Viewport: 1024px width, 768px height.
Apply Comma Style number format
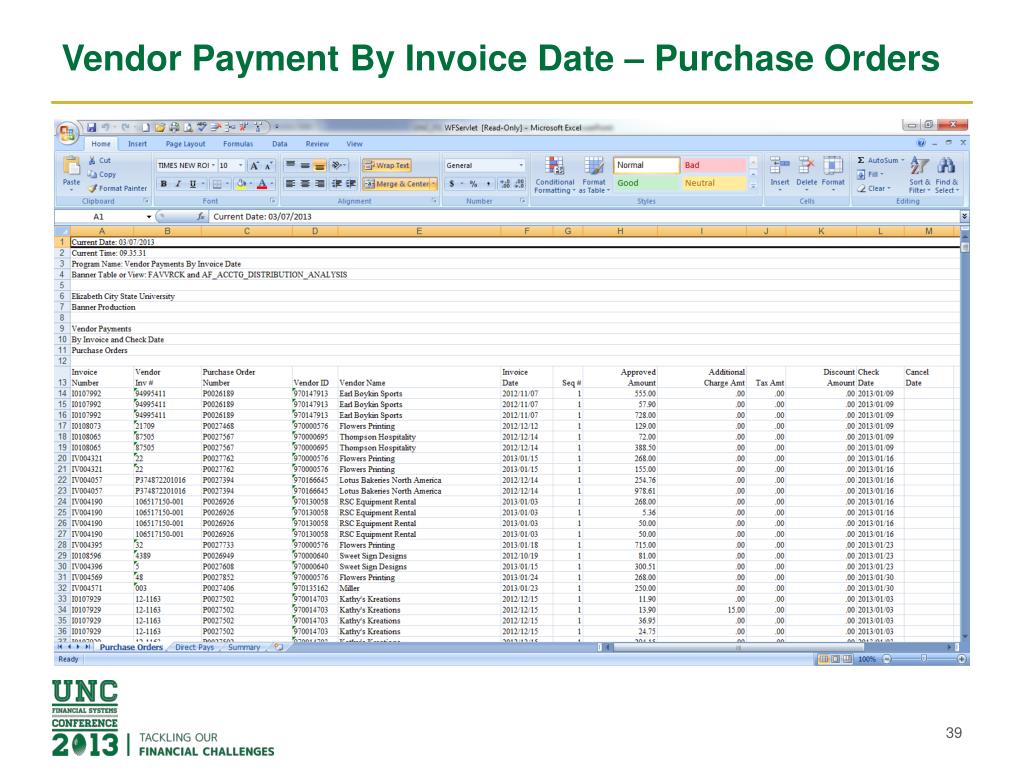[x=488, y=184]
